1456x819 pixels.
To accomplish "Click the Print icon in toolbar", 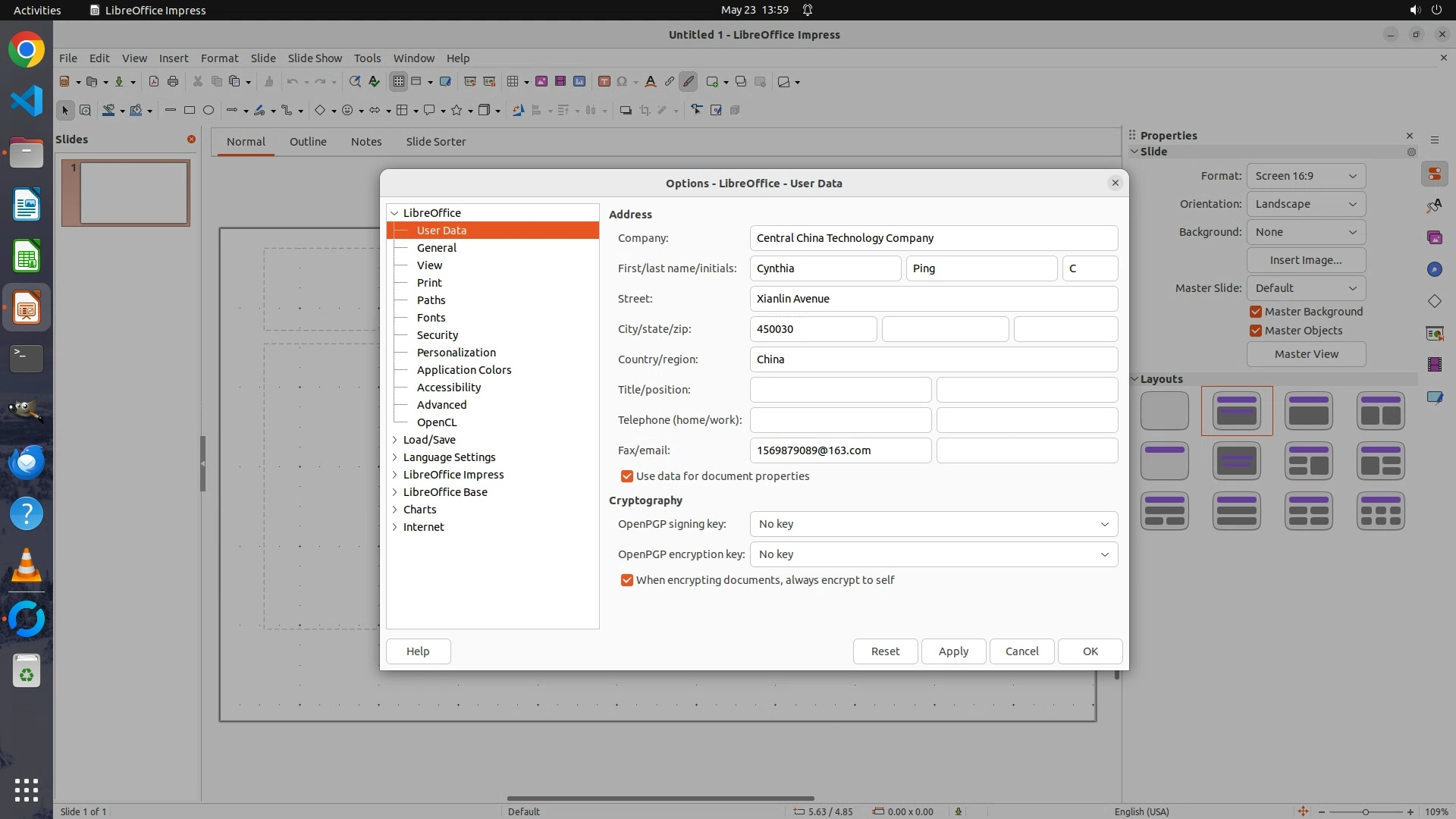I will 173,82.
